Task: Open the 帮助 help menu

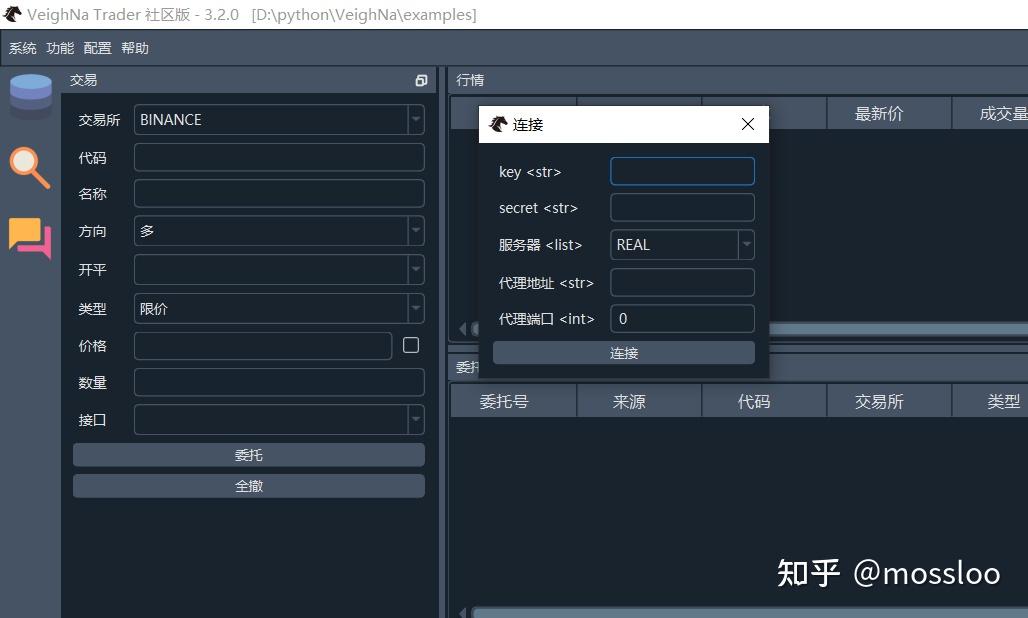Action: pos(135,47)
